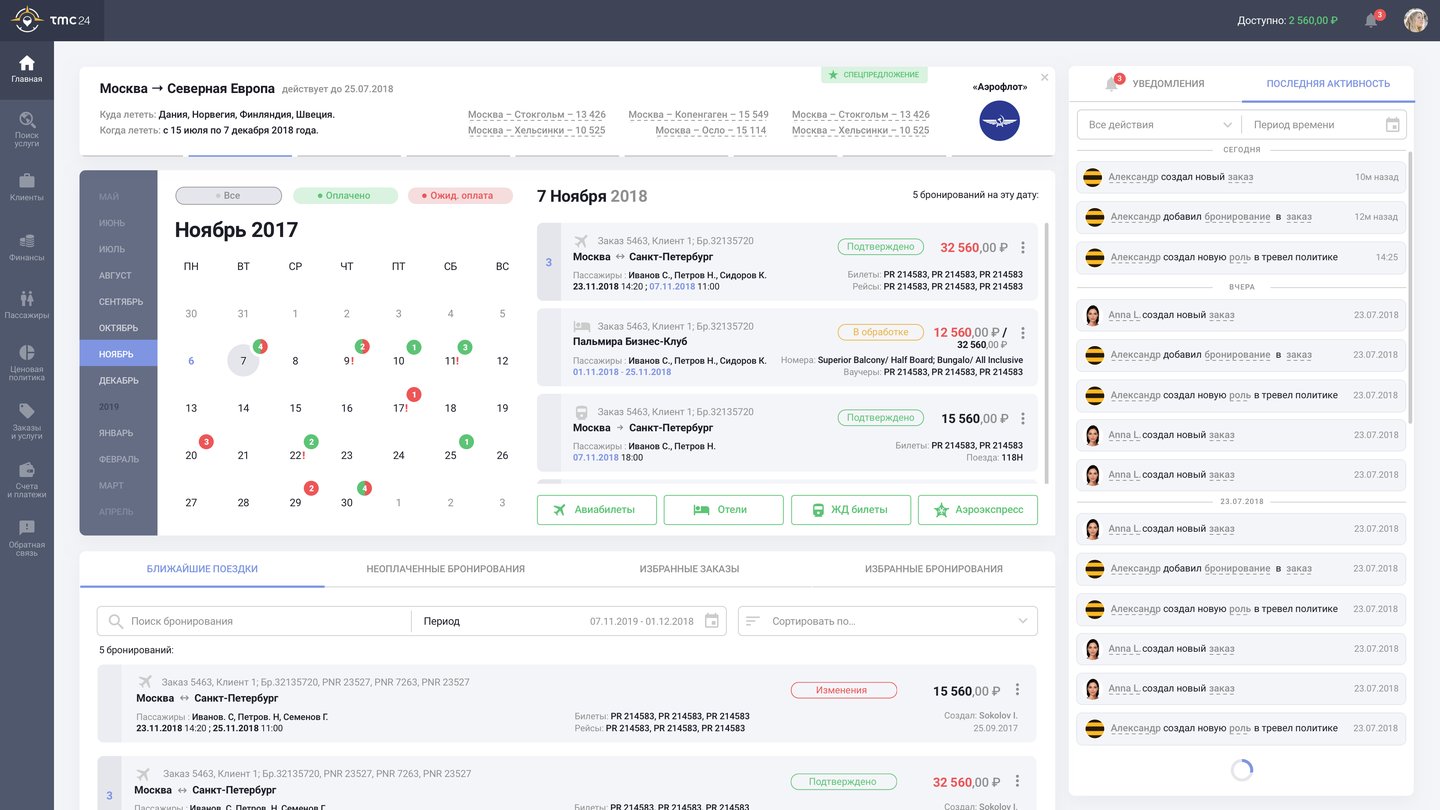Switch to the Уведомления tab
The height and width of the screenshot is (810, 1440).
point(1155,84)
